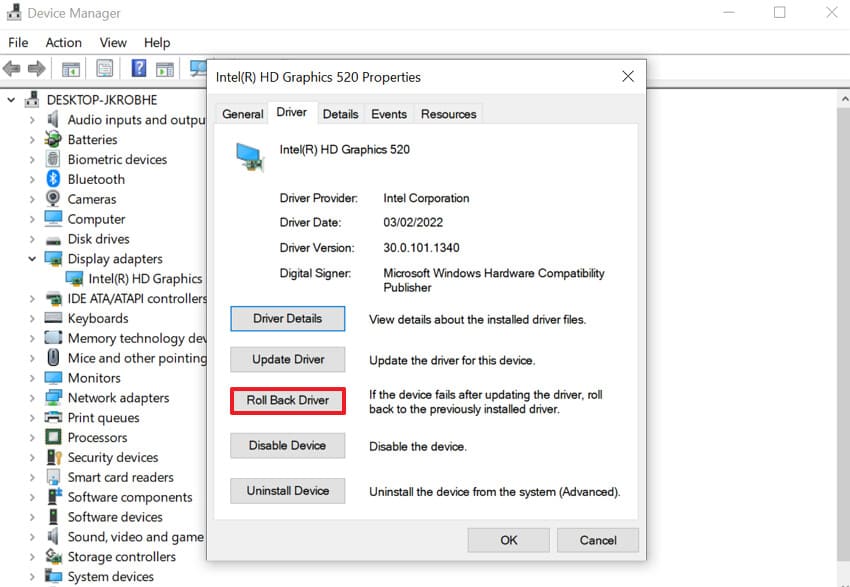The height and width of the screenshot is (587, 850).
Task: Click the Biometric devices fingerprint icon
Action: click(x=53, y=159)
